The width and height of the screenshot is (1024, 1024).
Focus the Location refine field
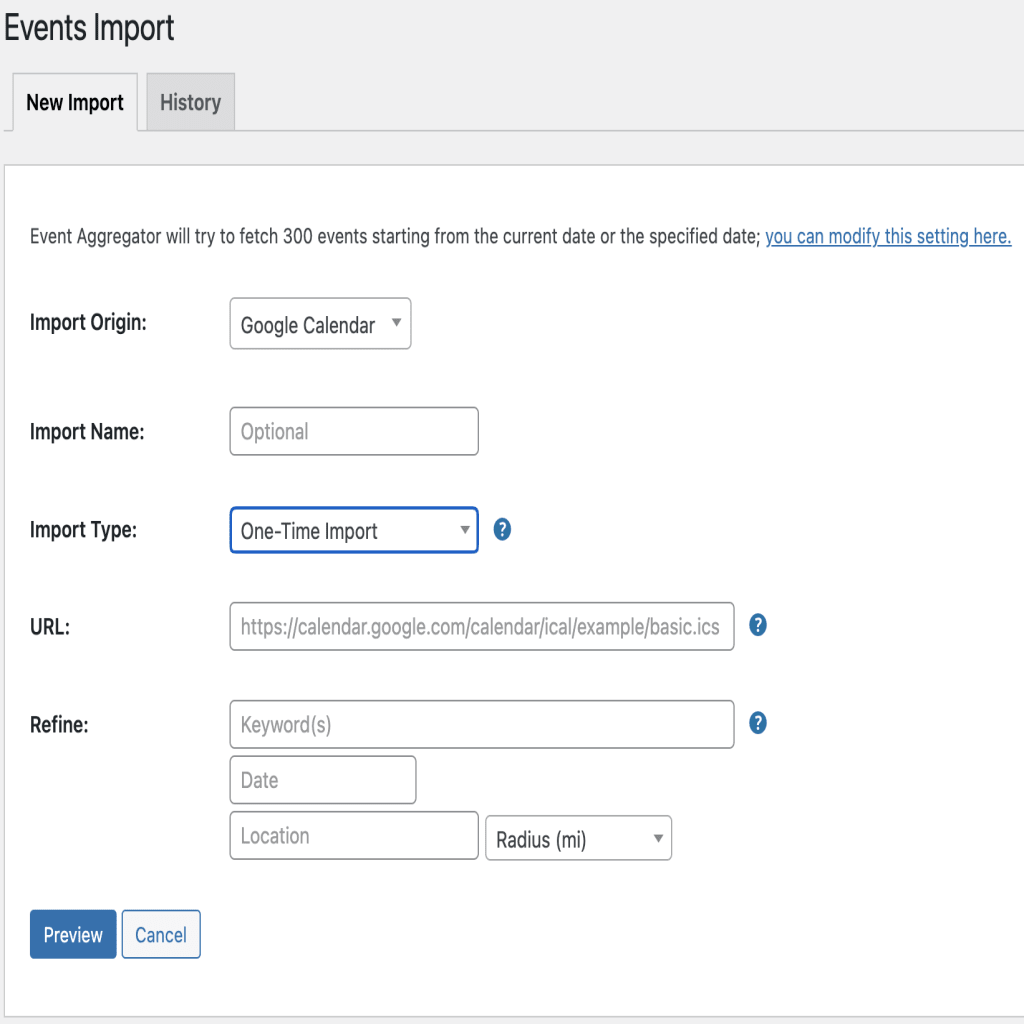tap(354, 835)
